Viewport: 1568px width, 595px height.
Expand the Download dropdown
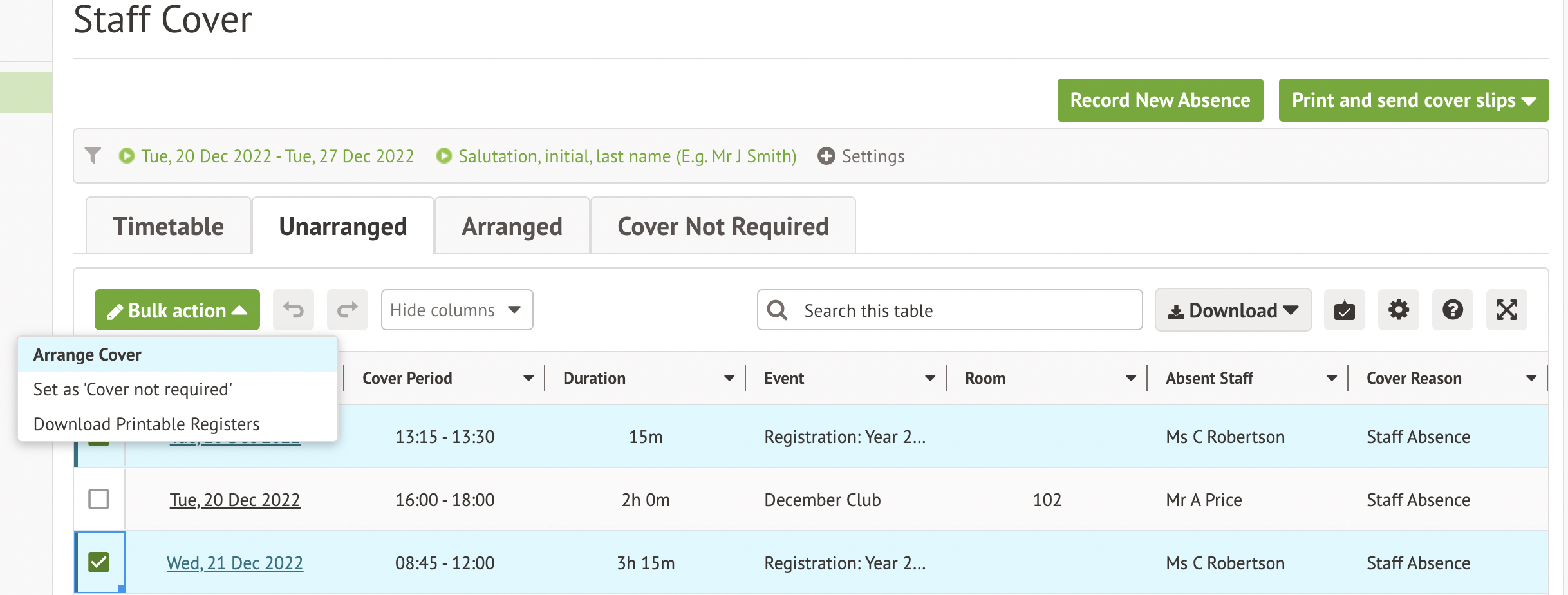click(1233, 310)
